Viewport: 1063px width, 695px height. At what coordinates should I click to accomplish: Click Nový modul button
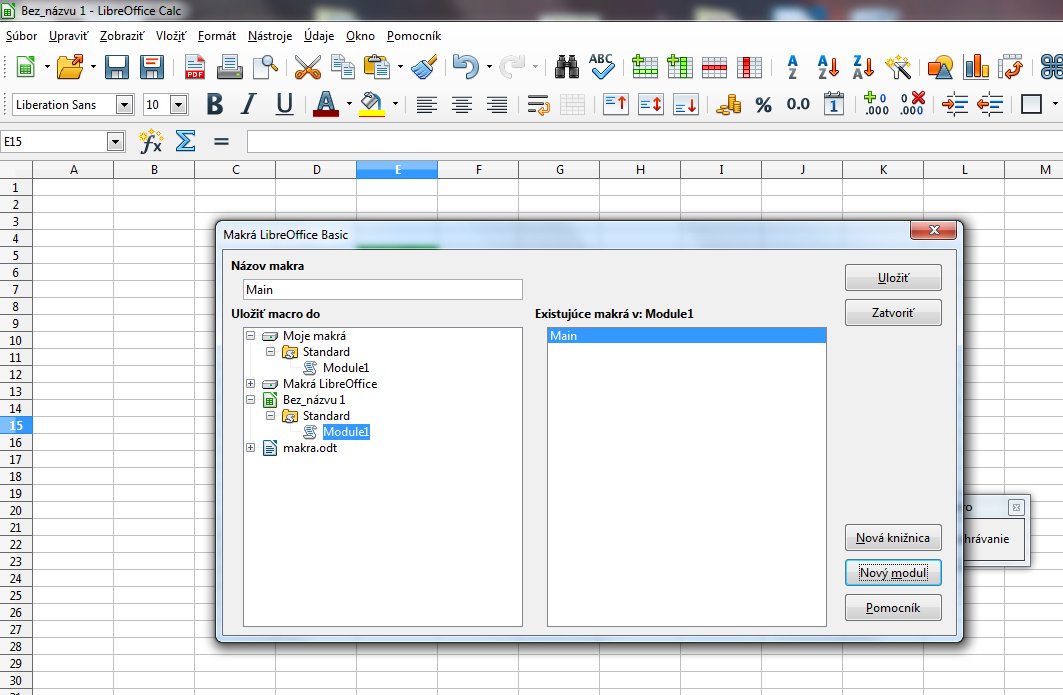coord(893,573)
